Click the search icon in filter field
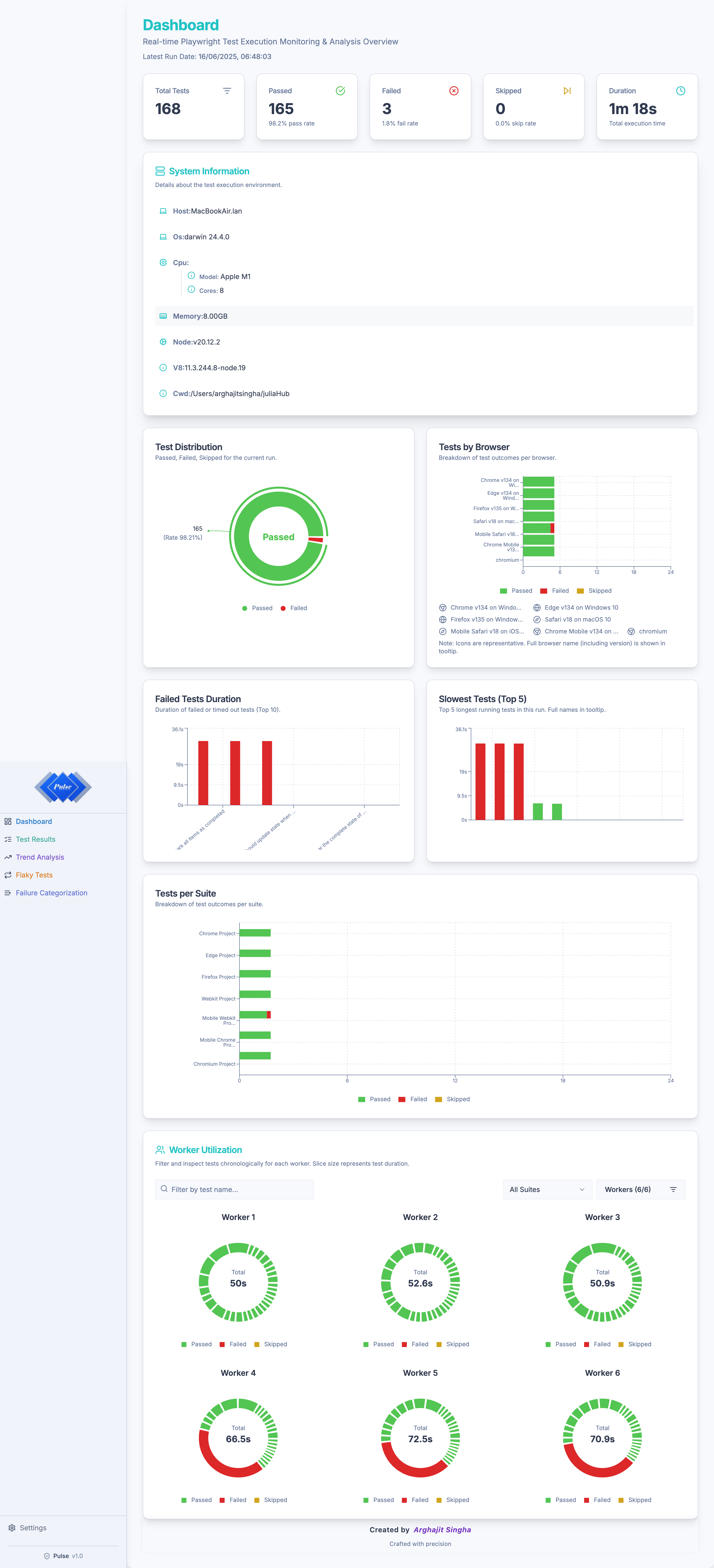714x1568 pixels. pos(164,1188)
